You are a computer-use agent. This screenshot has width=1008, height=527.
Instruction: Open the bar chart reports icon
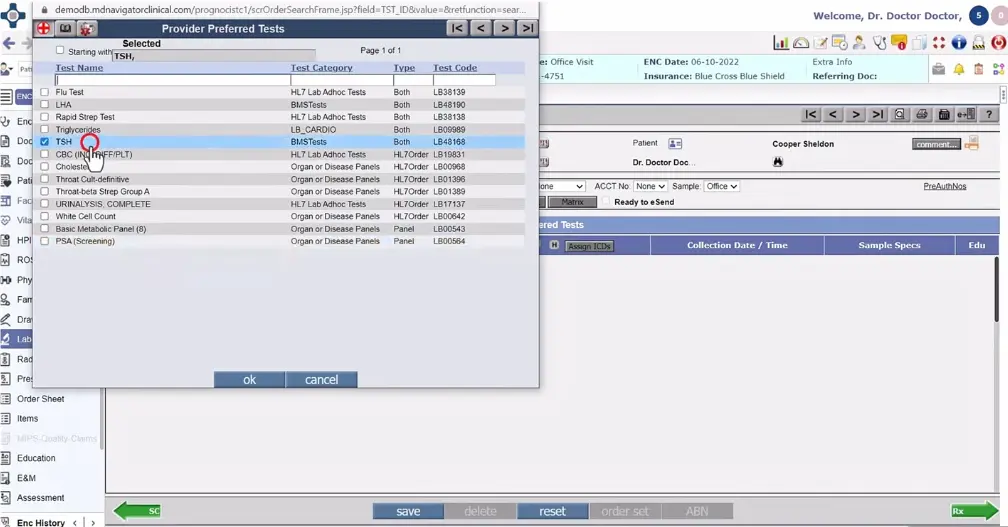point(781,43)
